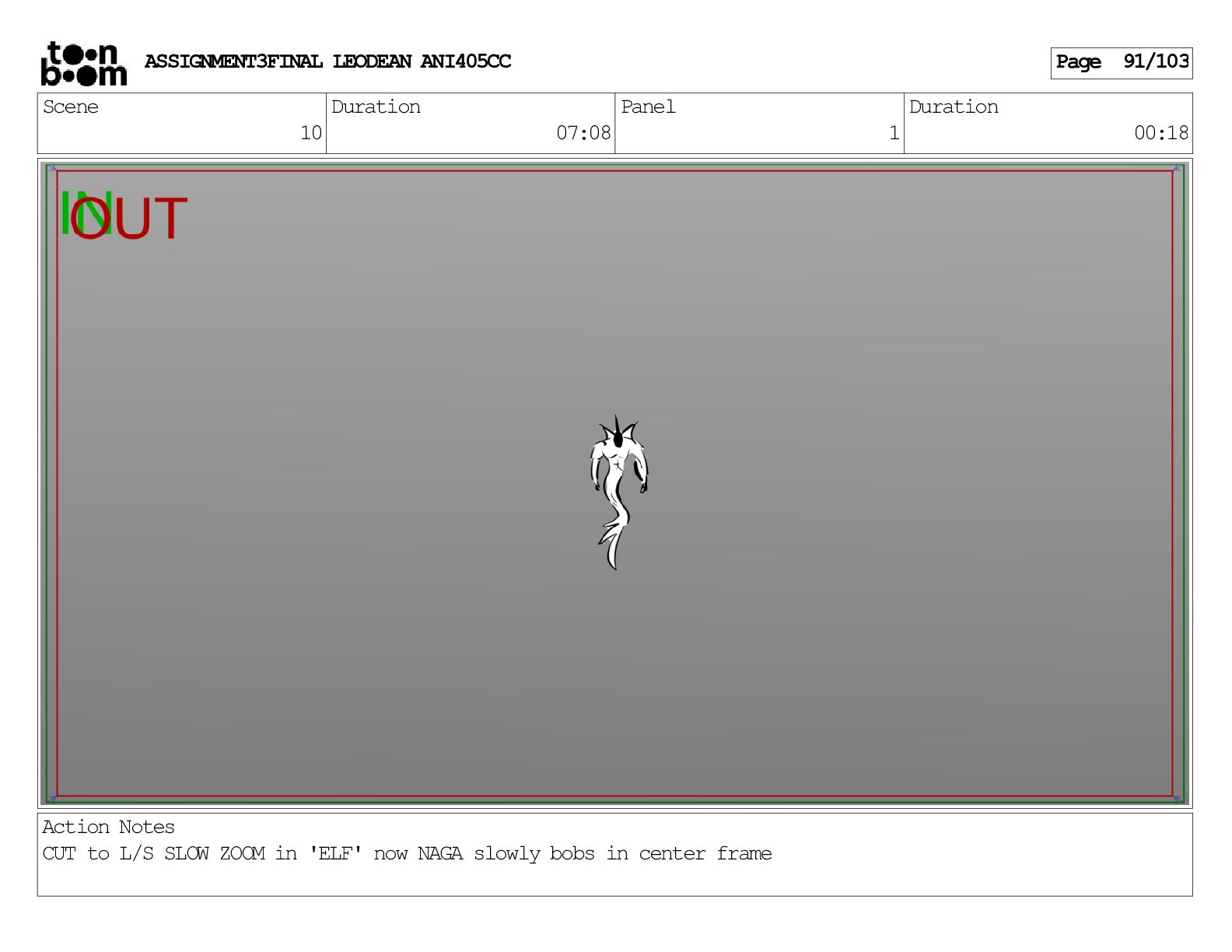This screenshot has width=1232, height=952.
Task: Click the 'Scene' header label
Action: click(71, 107)
